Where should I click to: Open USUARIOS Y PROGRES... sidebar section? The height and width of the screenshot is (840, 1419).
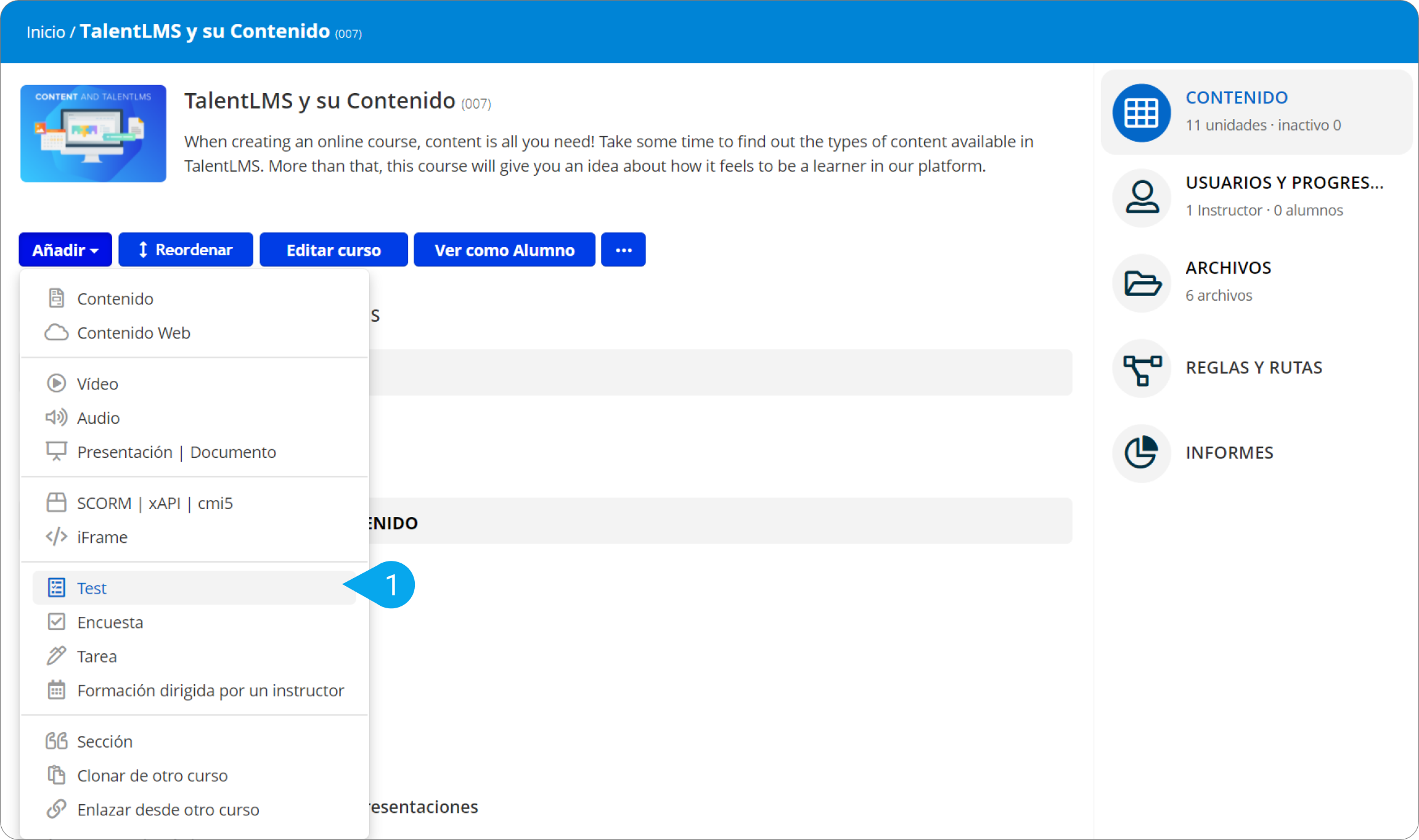click(1285, 182)
